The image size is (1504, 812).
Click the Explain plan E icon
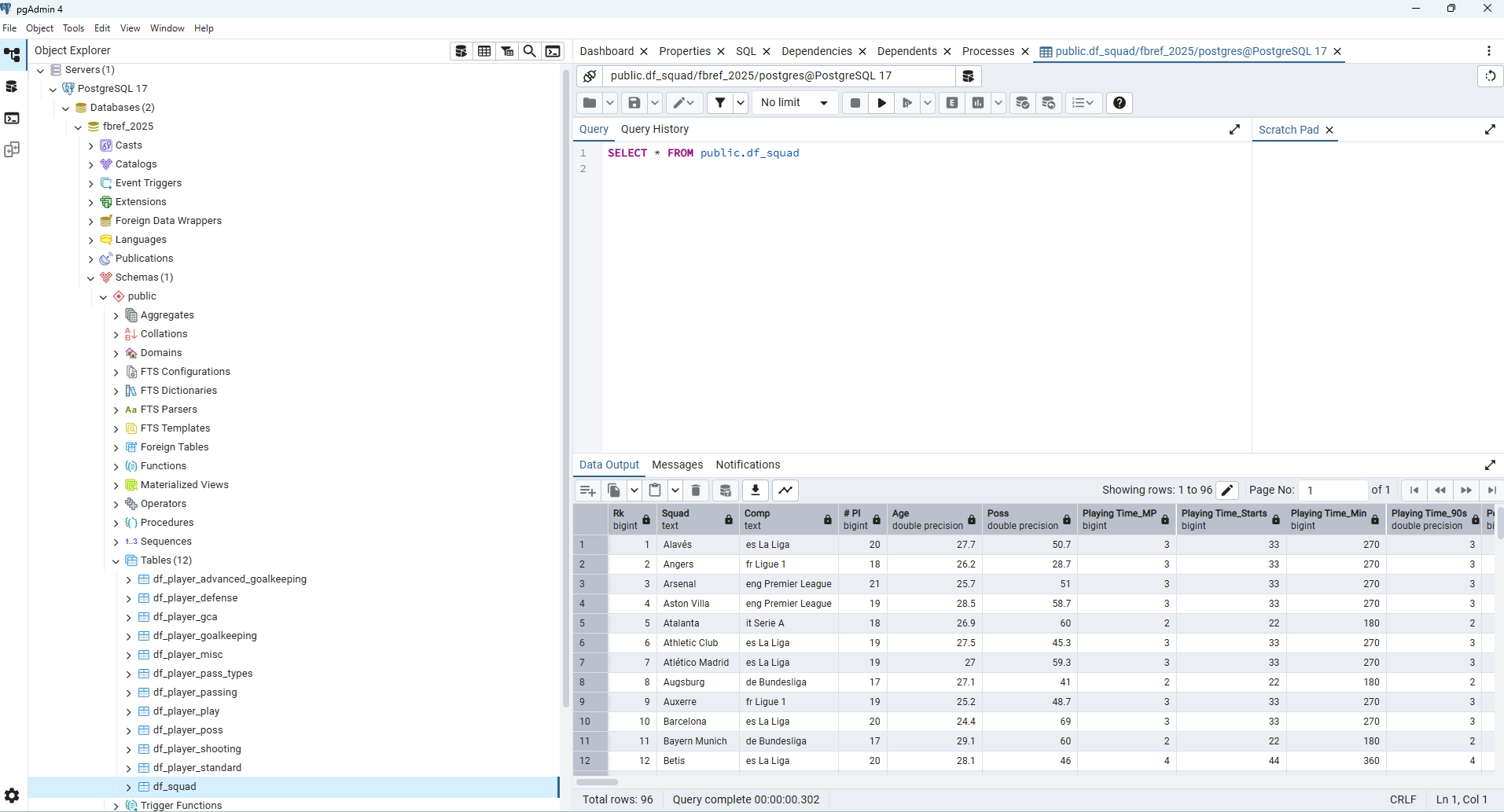tap(952, 103)
